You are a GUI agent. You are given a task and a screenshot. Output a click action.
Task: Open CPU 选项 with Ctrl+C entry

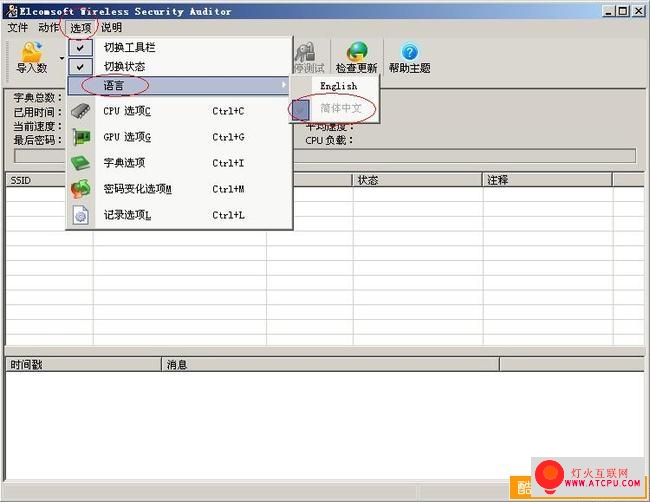pos(180,111)
